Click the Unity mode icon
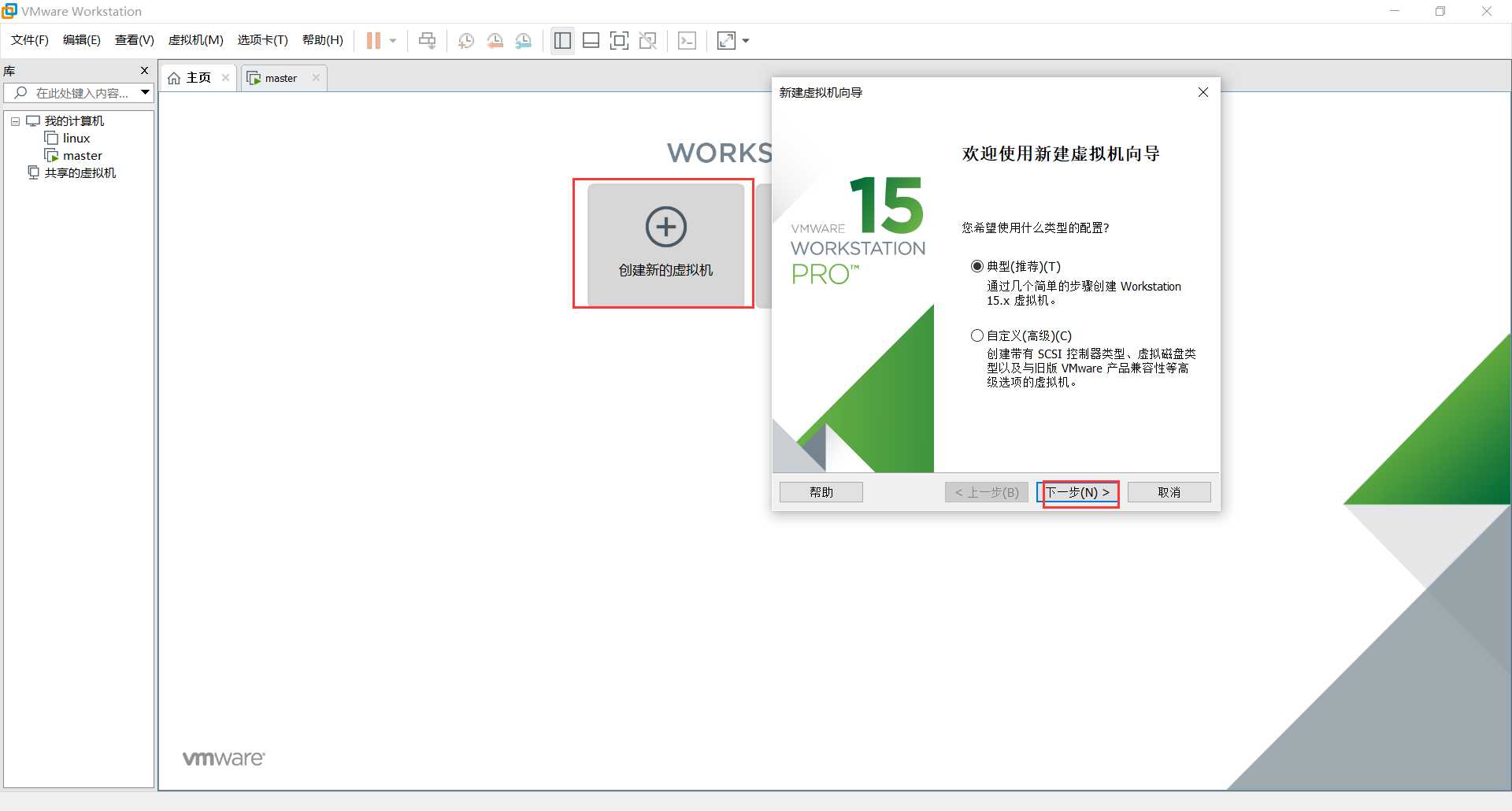The image size is (1512, 811). (x=647, y=40)
